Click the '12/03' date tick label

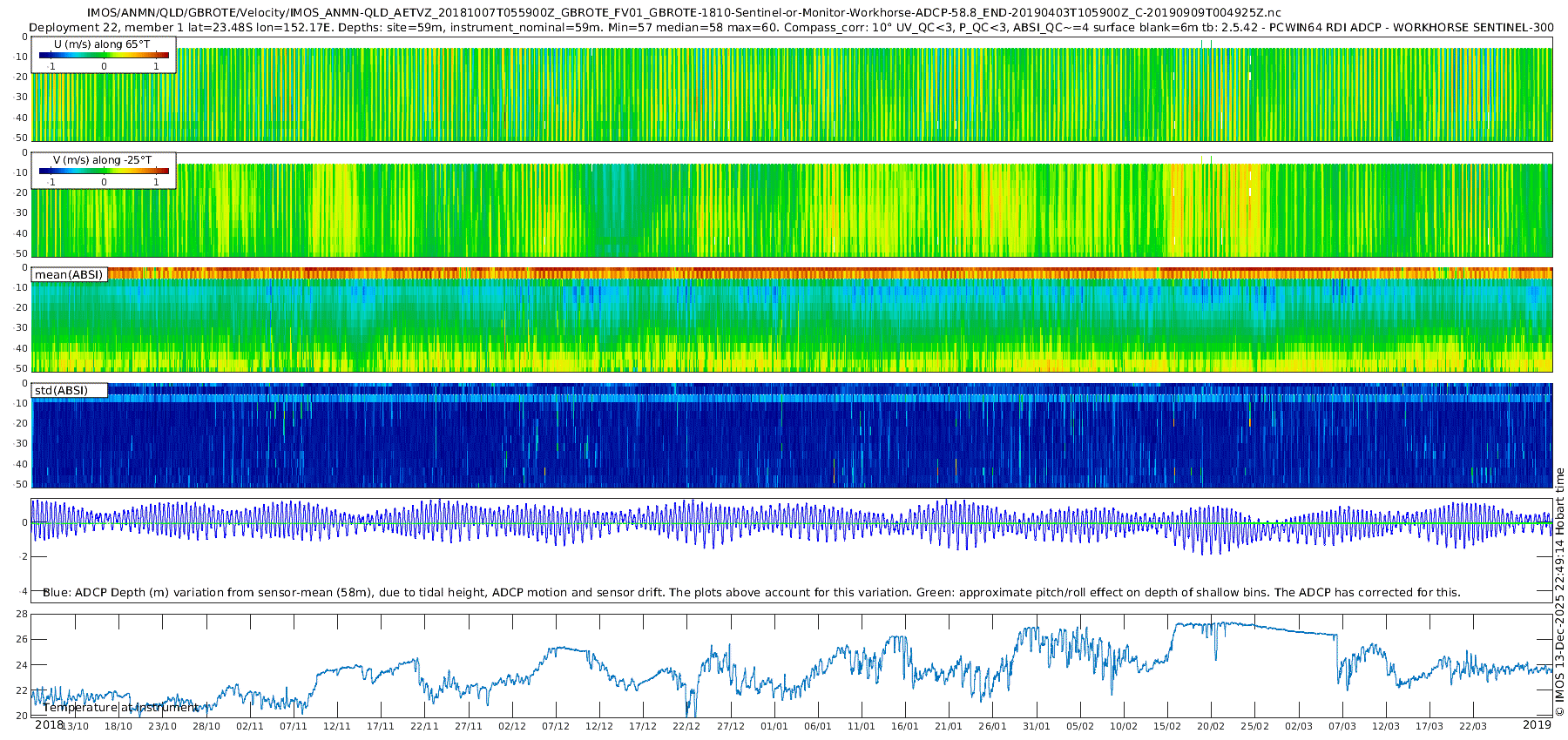(x=1386, y=726)
